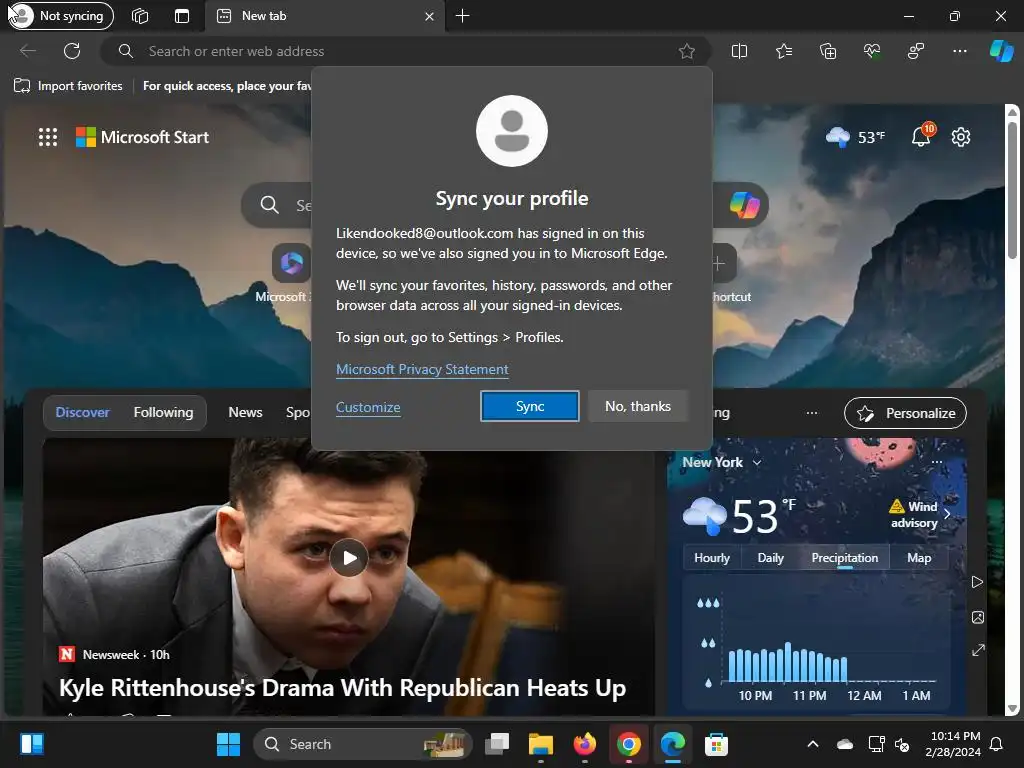Open split screen icon
Screen dimensions: 1024x768
[739, 51]
